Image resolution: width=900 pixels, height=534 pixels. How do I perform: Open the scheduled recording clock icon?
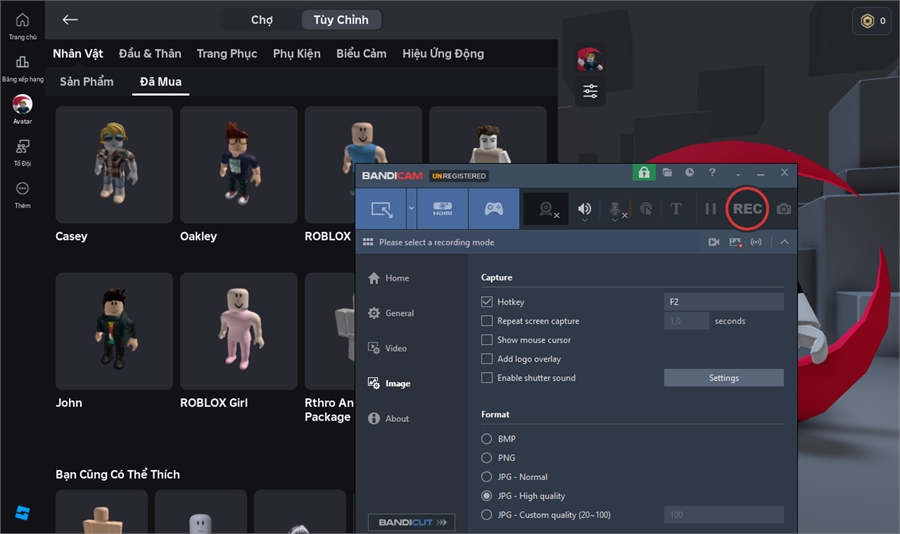[689, 173]
